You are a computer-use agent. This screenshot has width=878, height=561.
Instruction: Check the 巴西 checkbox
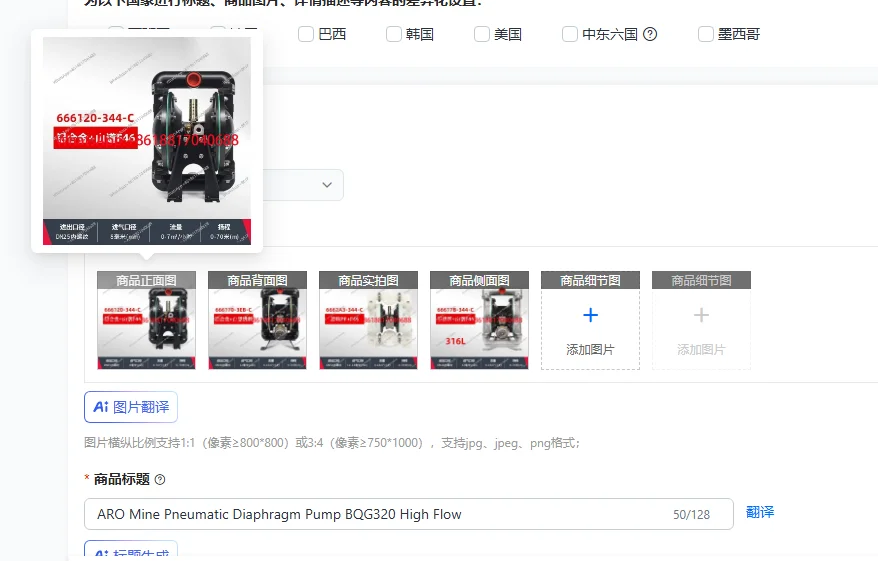coord(306,34)
